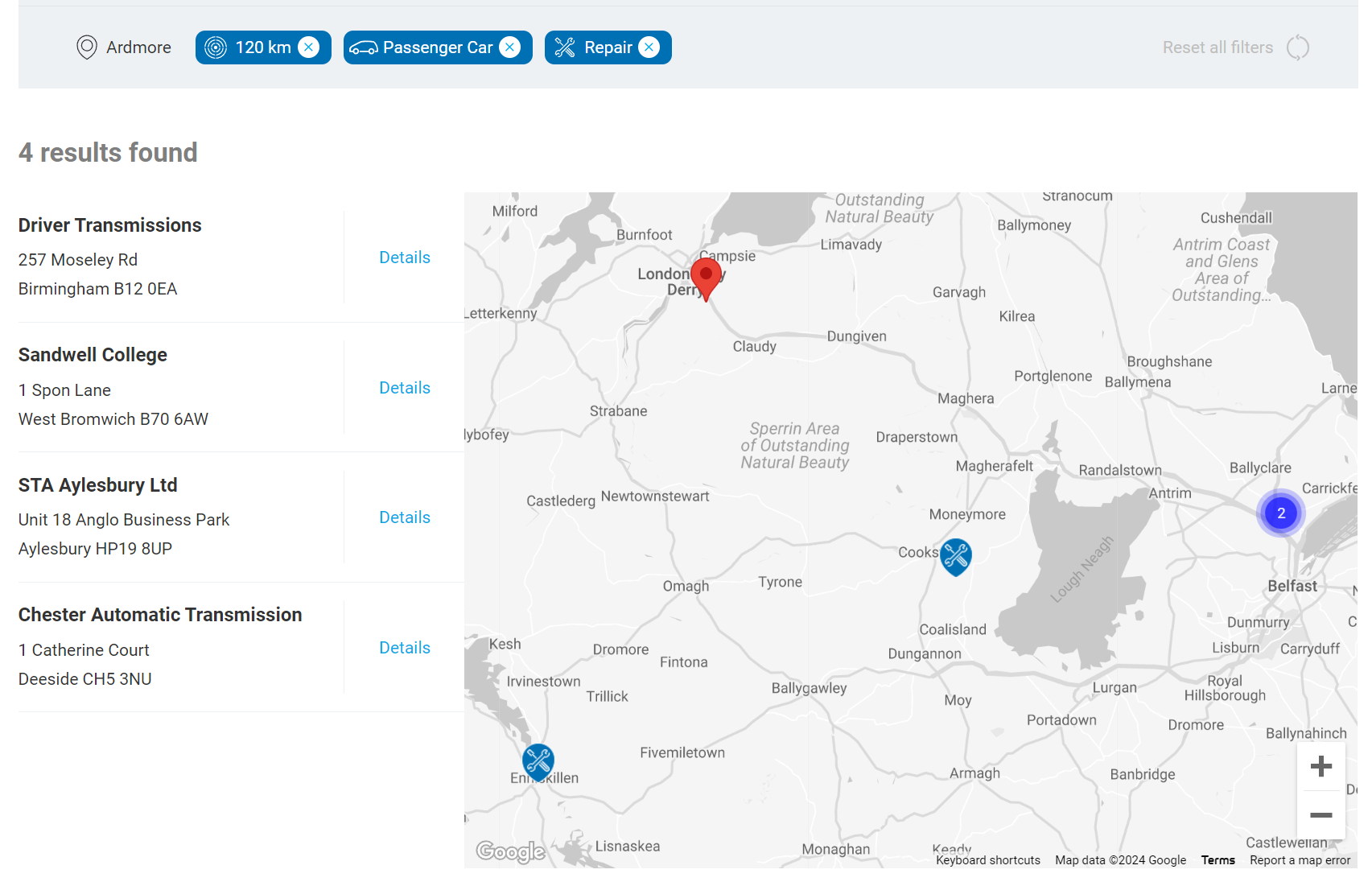Select the repair marker near Cookstown
This screenshot has height=886, width=1372.
tap(956, 556)
